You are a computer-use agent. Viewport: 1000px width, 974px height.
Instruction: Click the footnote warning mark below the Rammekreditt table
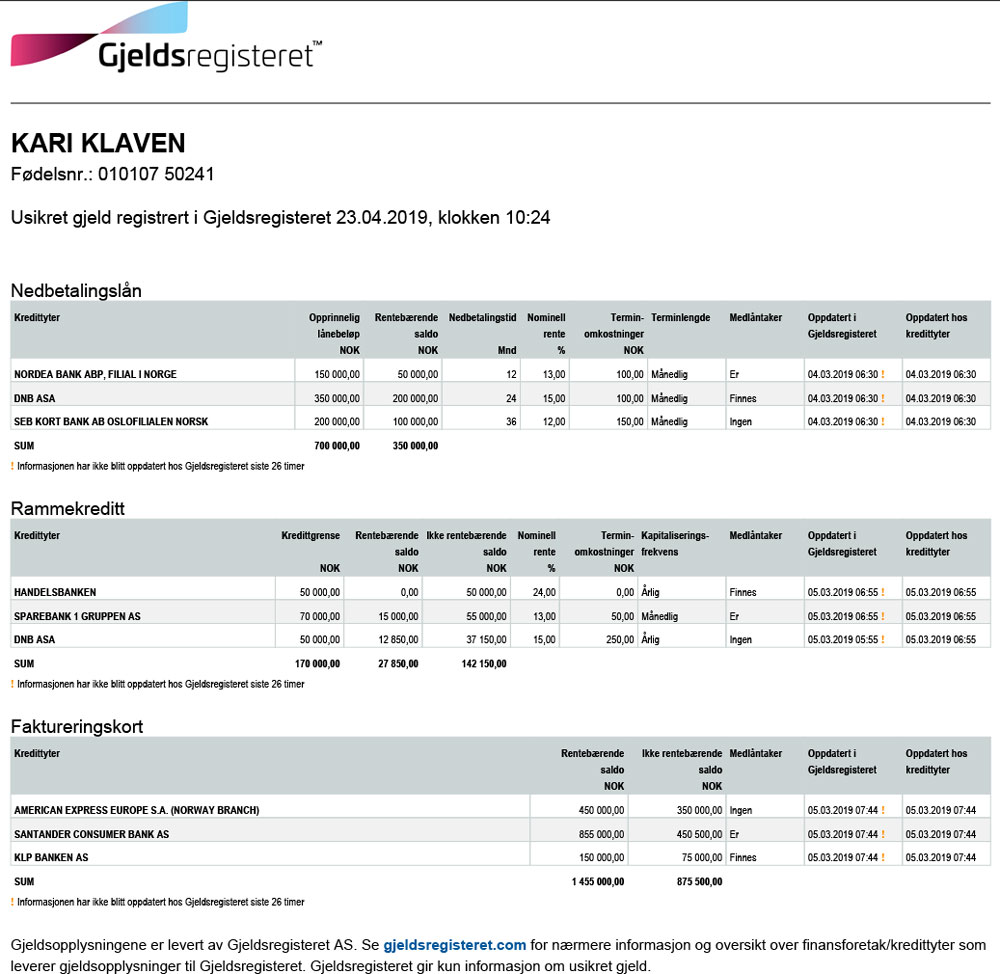[x=12, y=684]
